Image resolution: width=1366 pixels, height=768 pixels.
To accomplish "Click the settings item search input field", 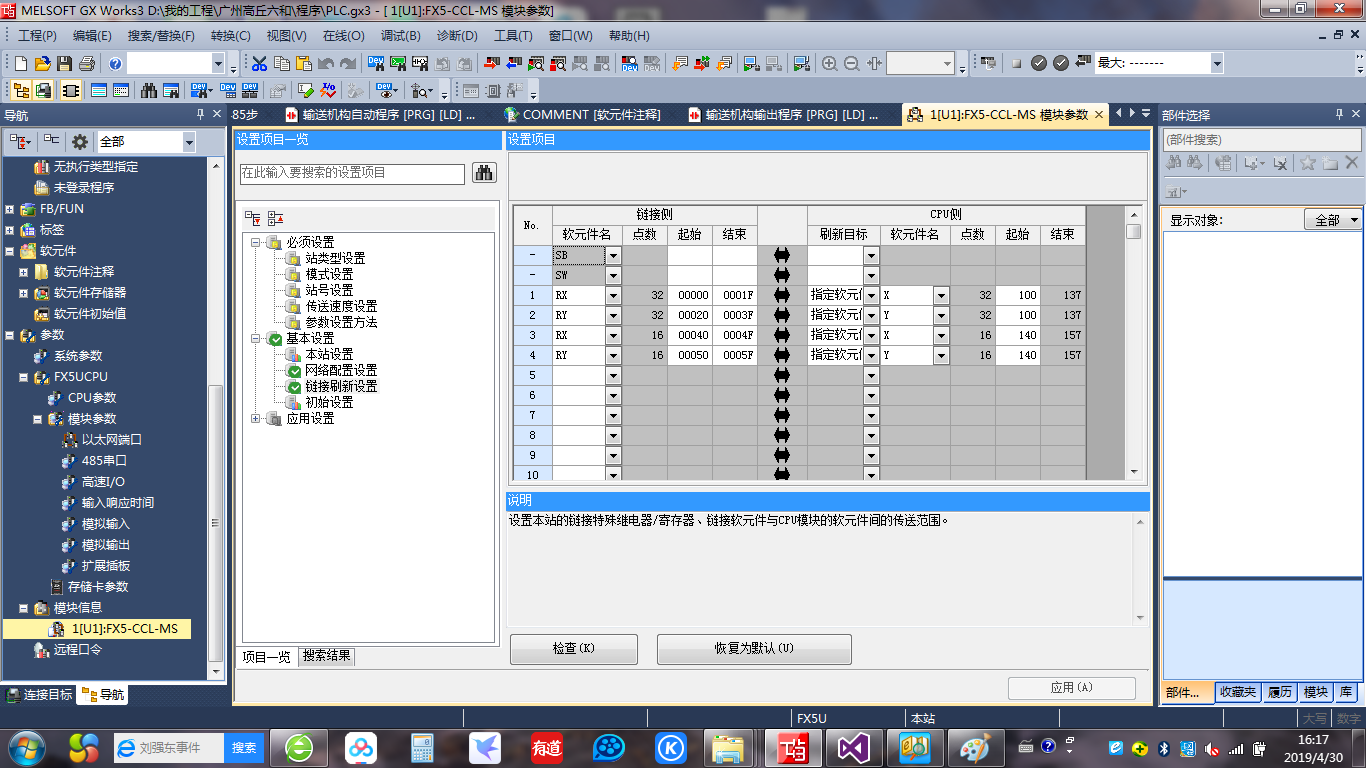I will (x=352, y=173).
